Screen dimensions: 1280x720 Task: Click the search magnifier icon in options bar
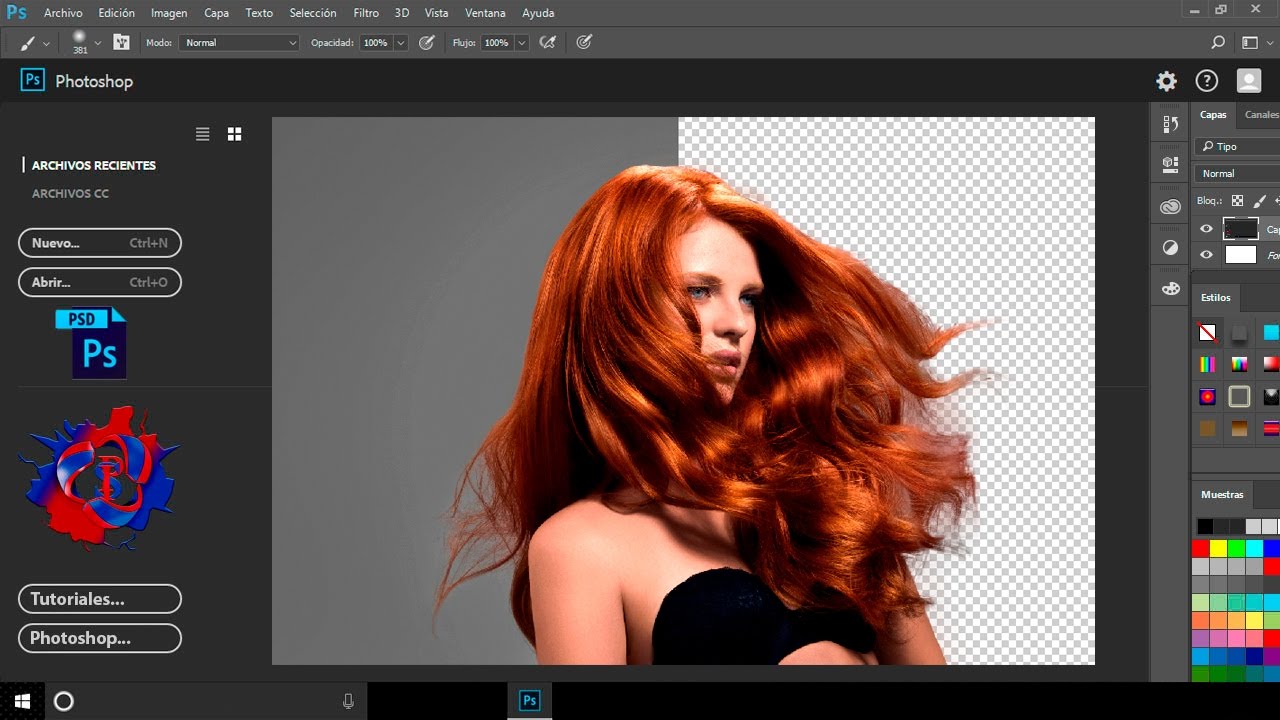click(1218, 42)
